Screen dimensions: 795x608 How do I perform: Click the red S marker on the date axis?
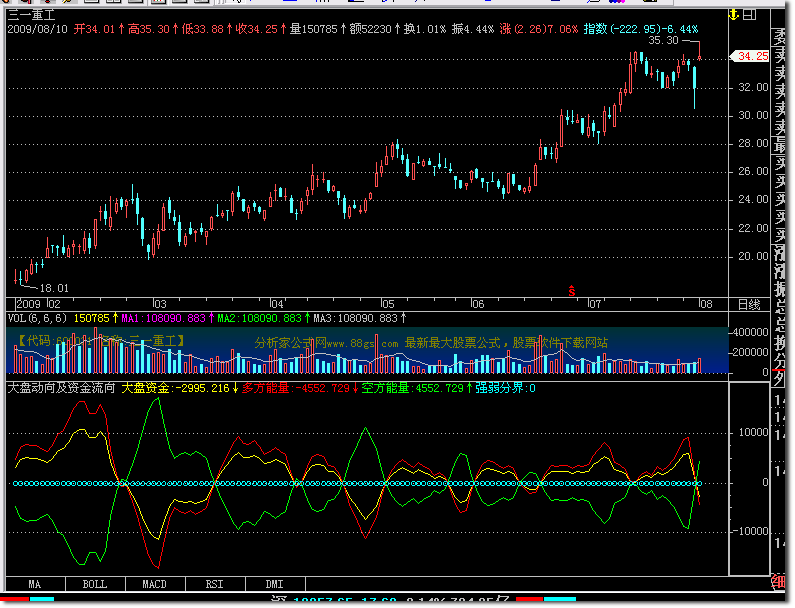(x=572, y=291)
